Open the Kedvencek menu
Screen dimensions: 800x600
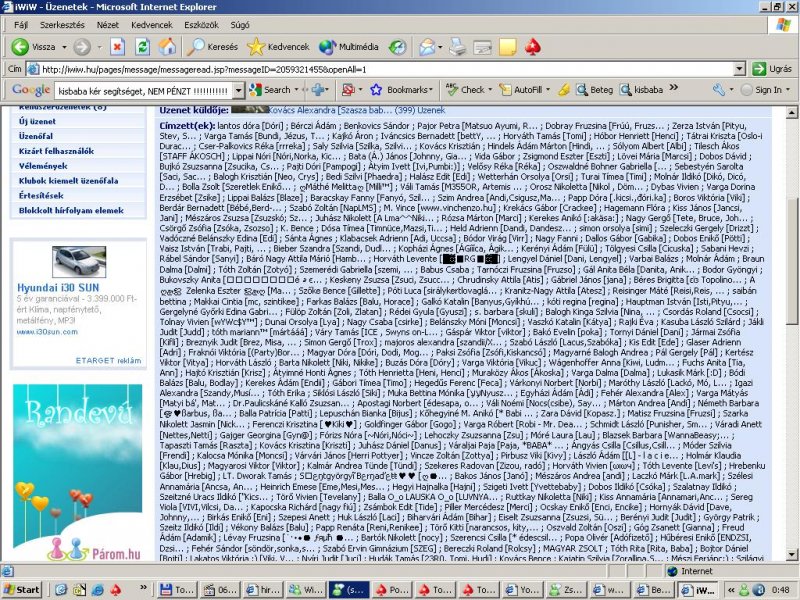pyautogui.click(x=152, y=25)
